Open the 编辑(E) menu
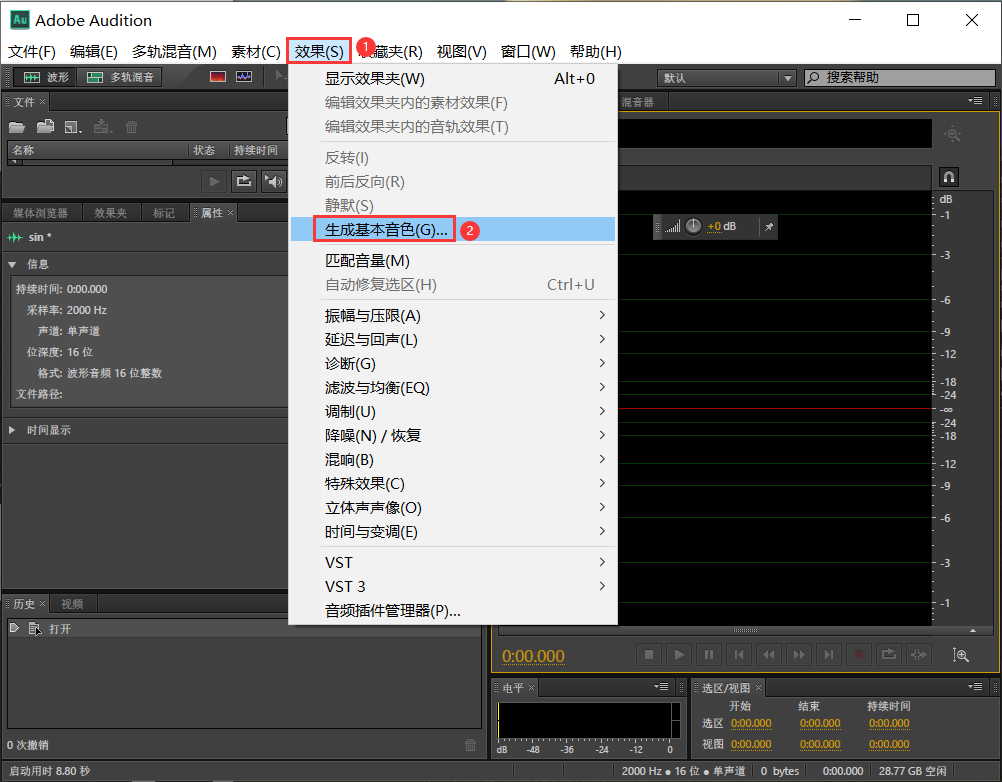This screenshot has height=782, width=1002. pos(93,51)
